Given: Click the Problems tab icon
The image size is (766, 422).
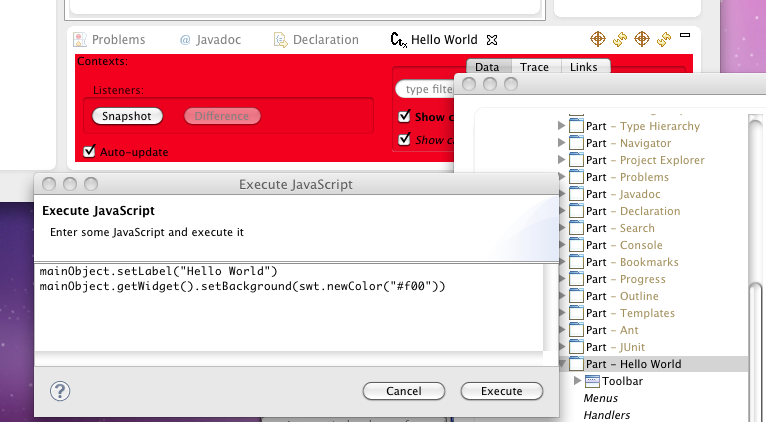Looking at the screenshot, I should pos(82,40).
